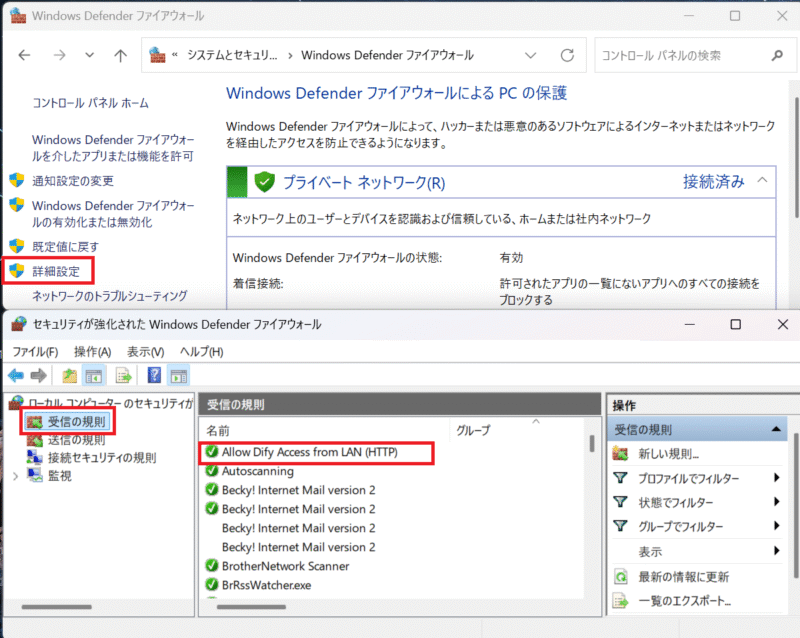The image size is (800, 638).
Task: Select 受信の規則 in the tree
Action: (77, 422)
